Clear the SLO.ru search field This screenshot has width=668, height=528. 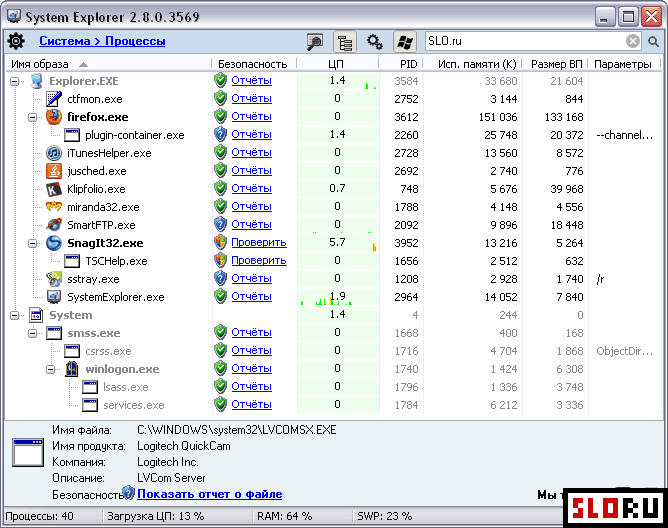coord(633,41)
